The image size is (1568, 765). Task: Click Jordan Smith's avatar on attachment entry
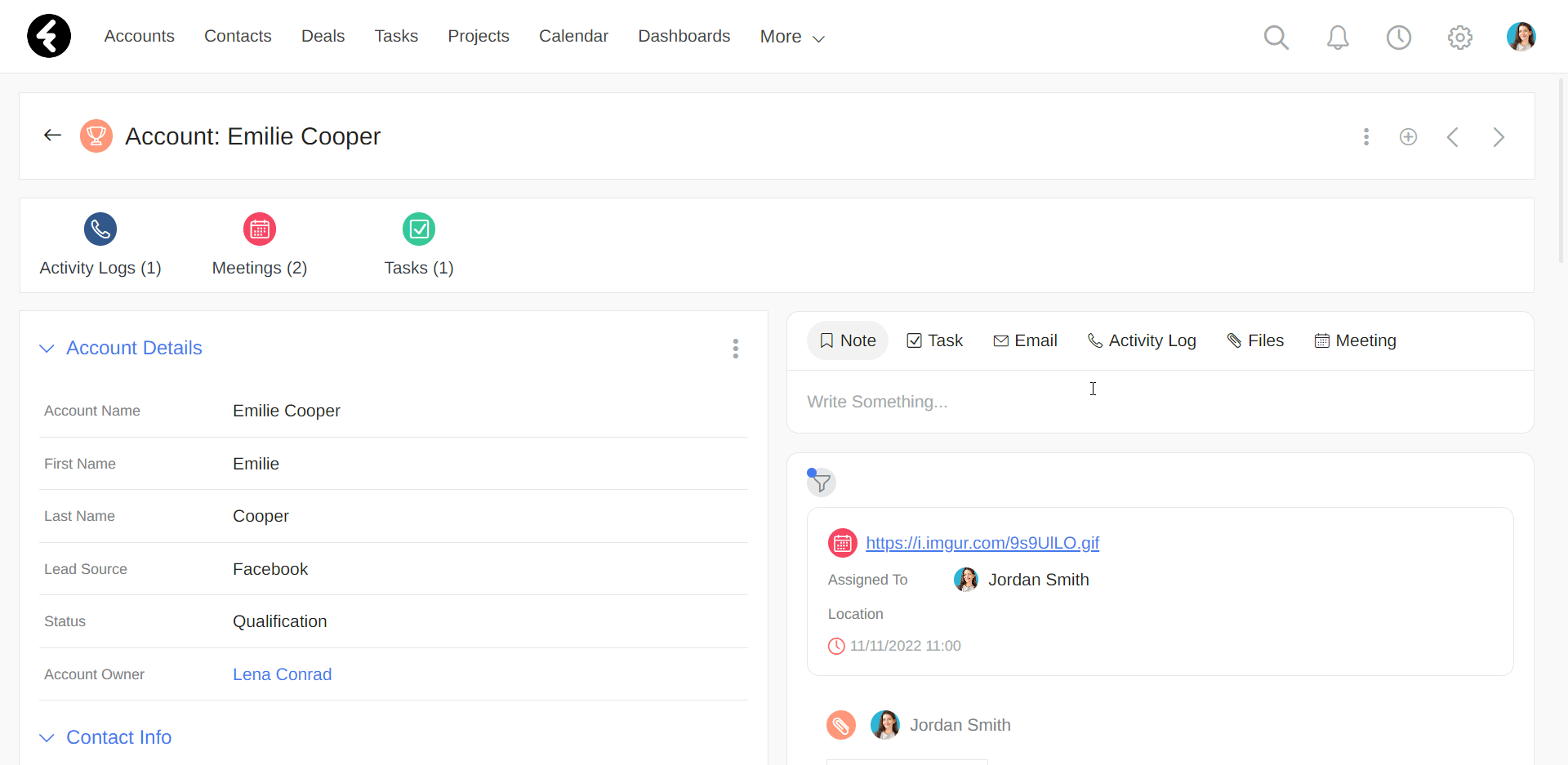885,725
